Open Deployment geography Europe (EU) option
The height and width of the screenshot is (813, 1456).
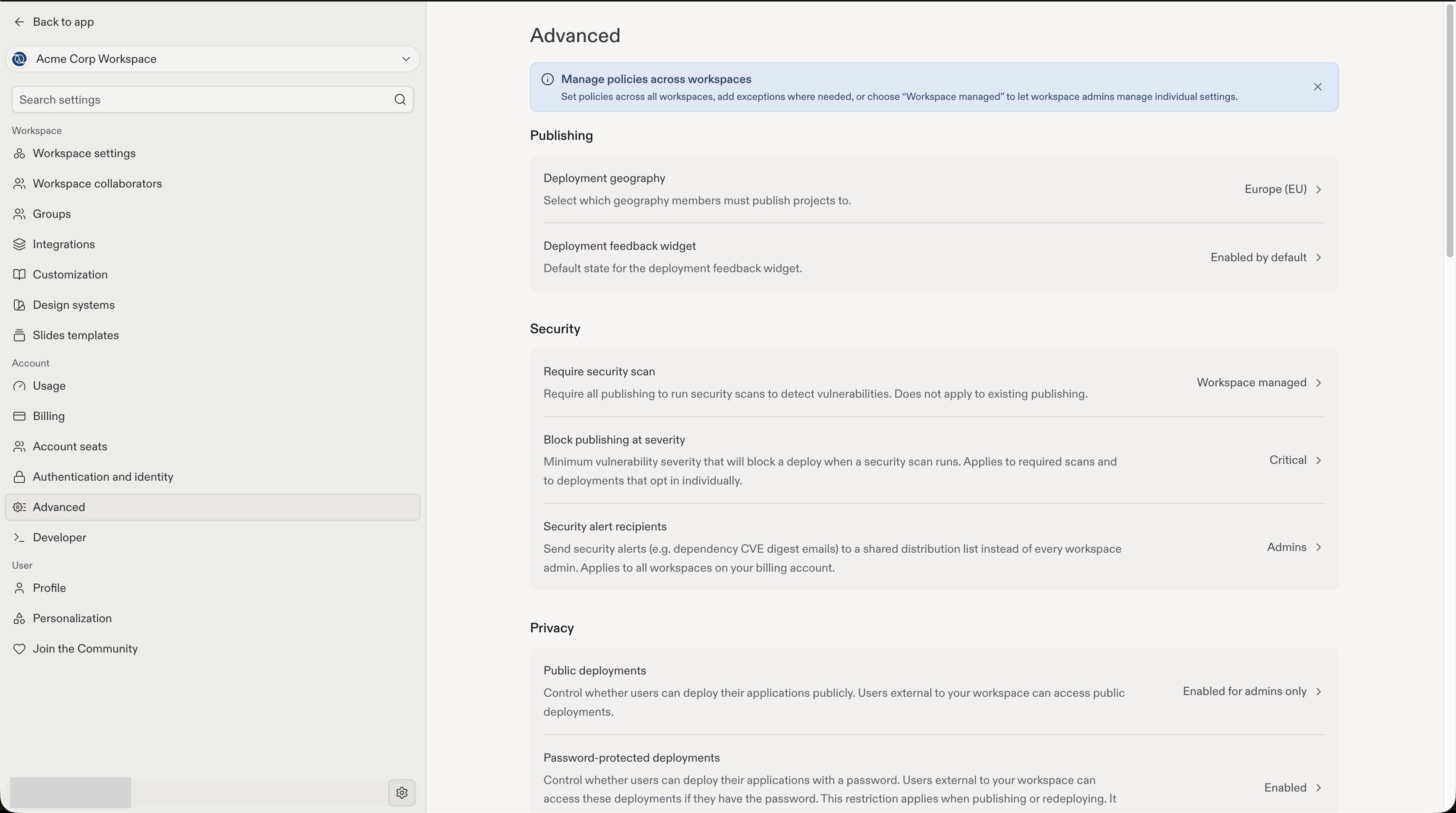pos(1283,189)
